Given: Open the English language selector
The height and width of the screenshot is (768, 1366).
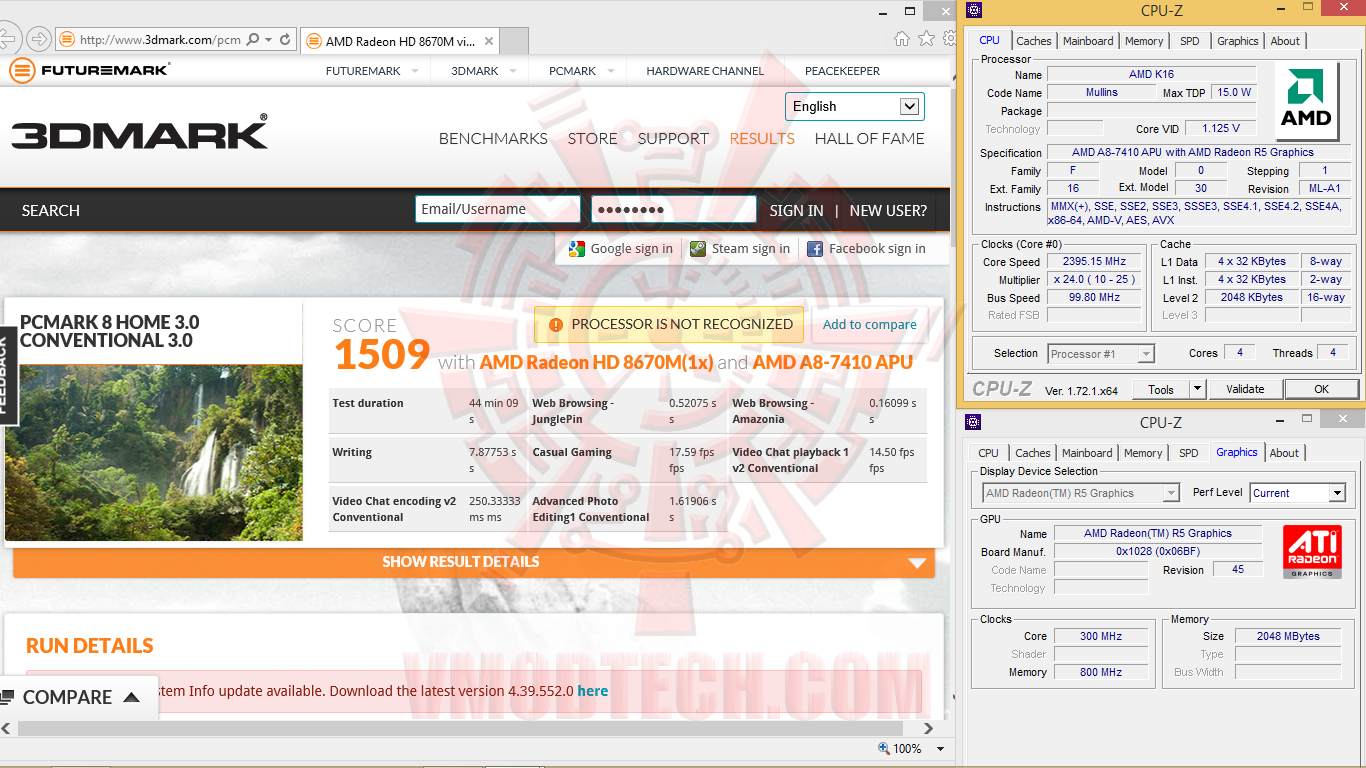Looking at the screenshot, I should click(855, 106).
